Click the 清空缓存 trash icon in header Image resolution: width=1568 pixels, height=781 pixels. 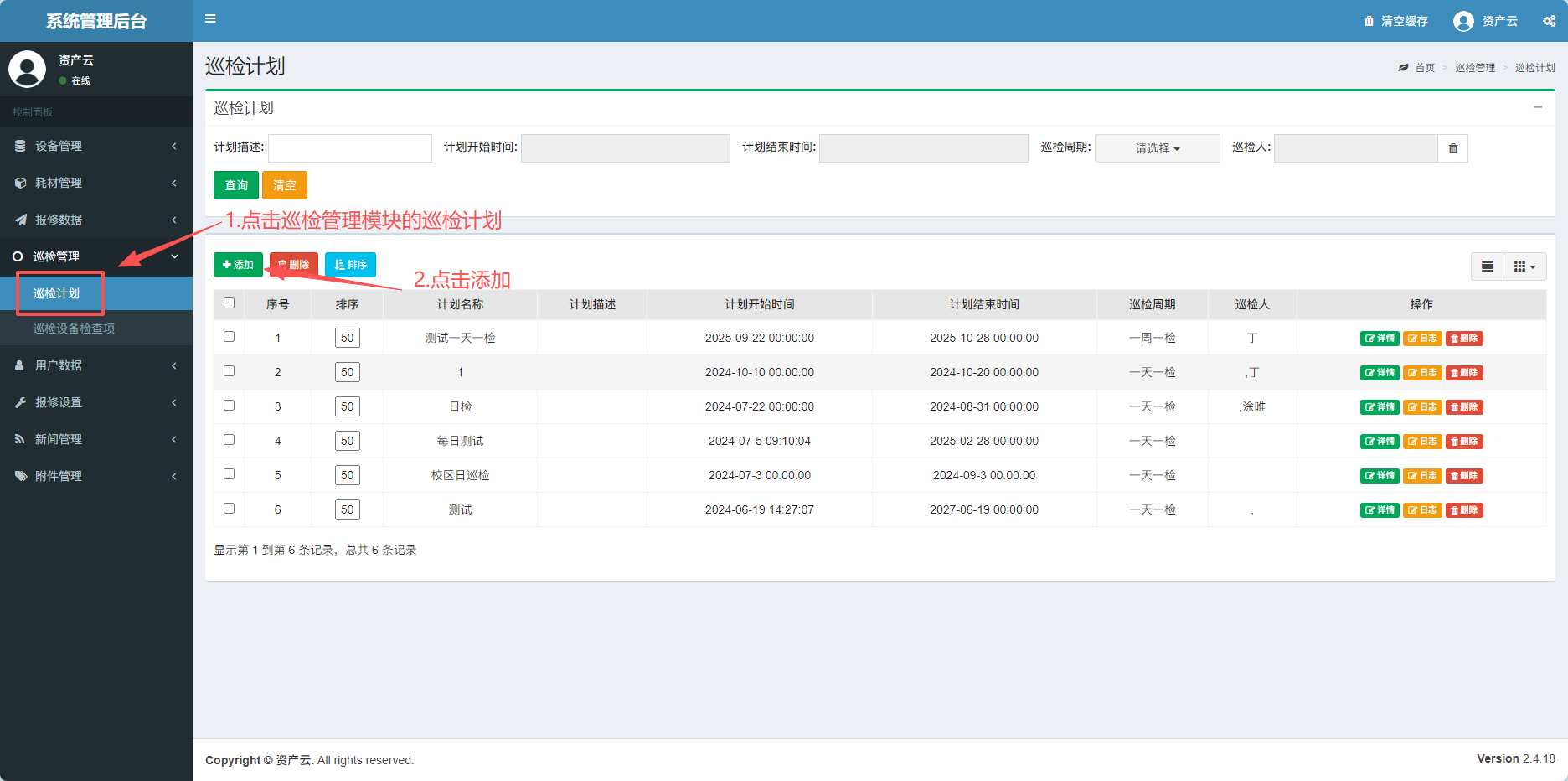click(x=1369, y=21)
